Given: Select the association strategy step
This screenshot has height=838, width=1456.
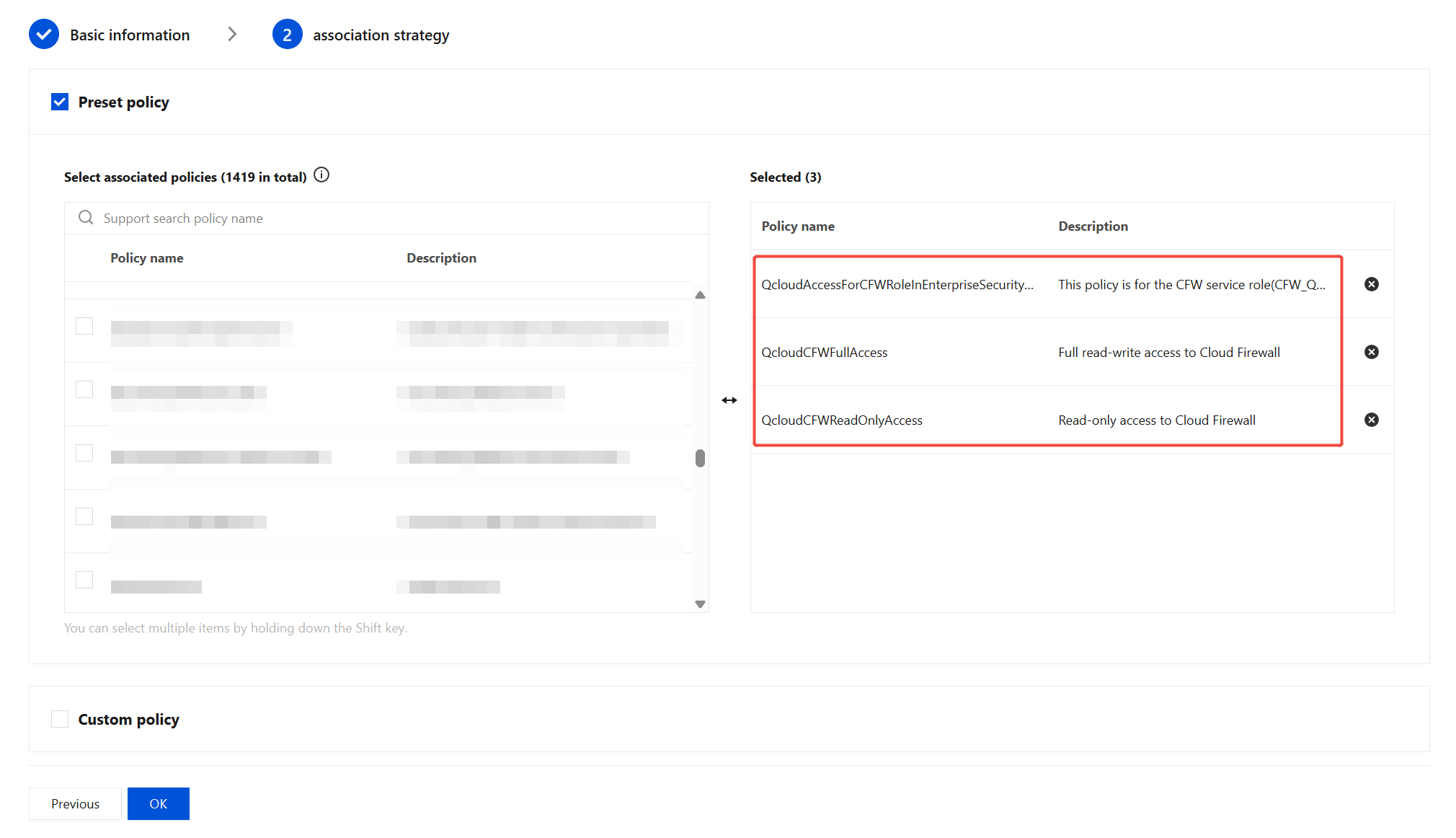Looking at the screenshot, I should tap(381, 35).
